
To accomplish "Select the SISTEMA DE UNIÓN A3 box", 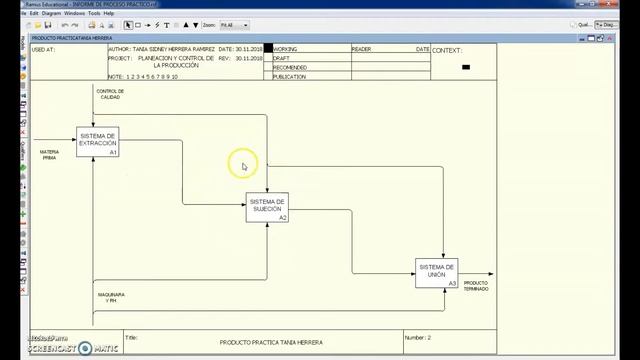I will pyautogui.click(x=437, y=273).
